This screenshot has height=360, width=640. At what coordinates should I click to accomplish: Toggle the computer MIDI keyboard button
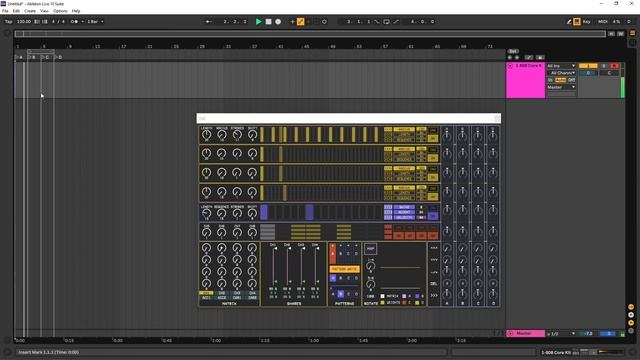click(x=577, y=22)
